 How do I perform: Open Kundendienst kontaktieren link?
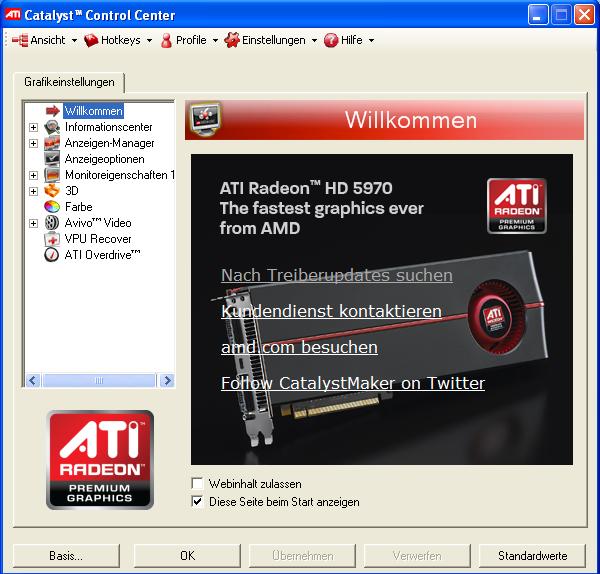331,311
